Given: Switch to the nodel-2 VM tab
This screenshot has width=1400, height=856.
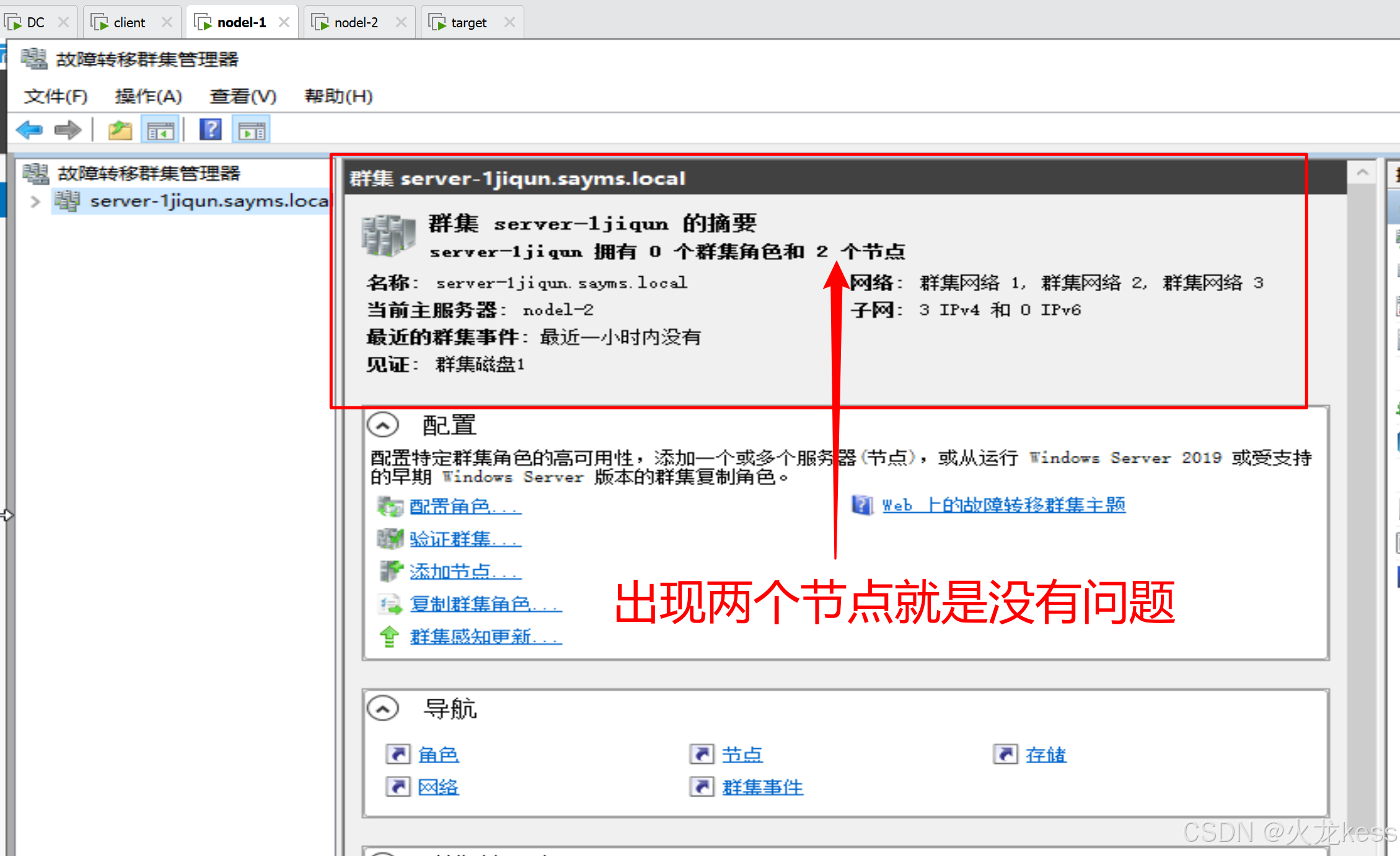Looking at the screenshot, I should pyautogui.click(x=356, y=23).
